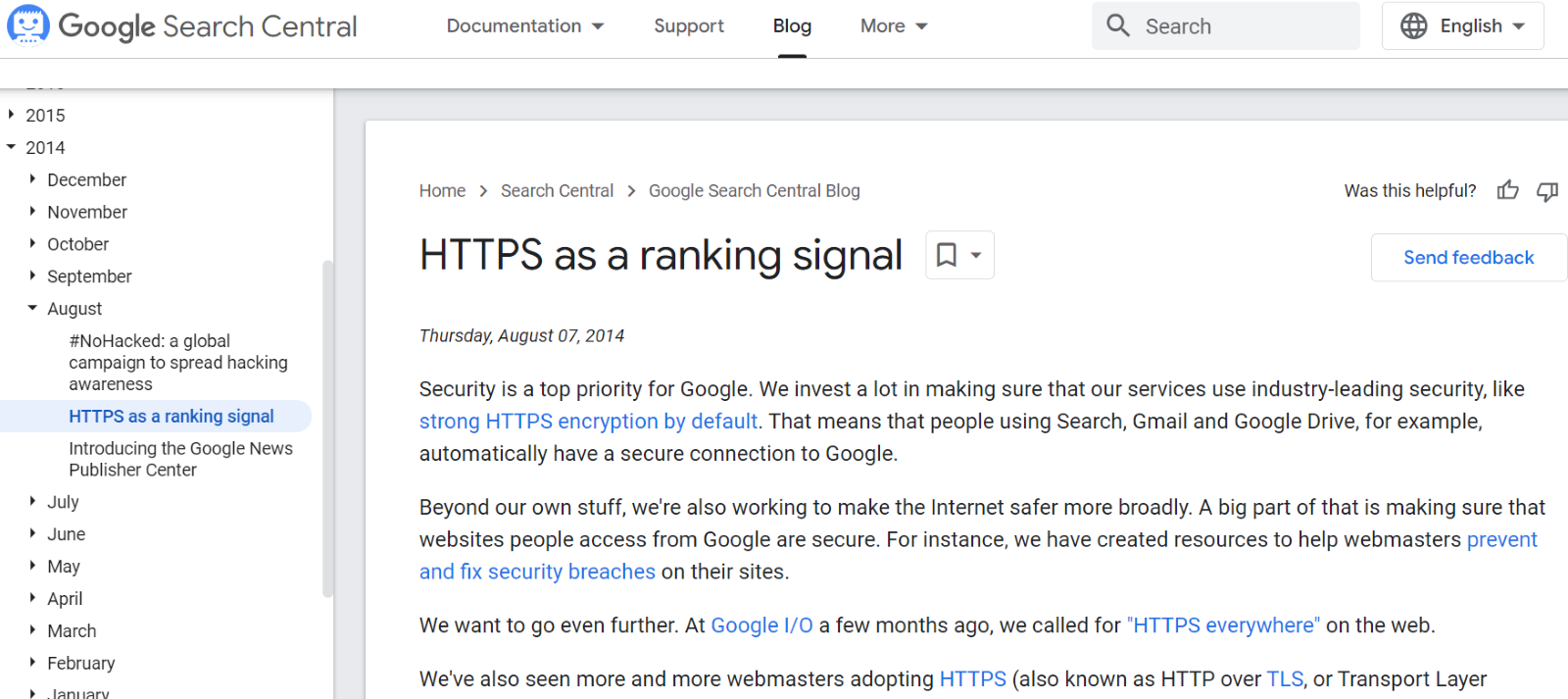Open the HTTPS link in last paragraph

[972, 679]
